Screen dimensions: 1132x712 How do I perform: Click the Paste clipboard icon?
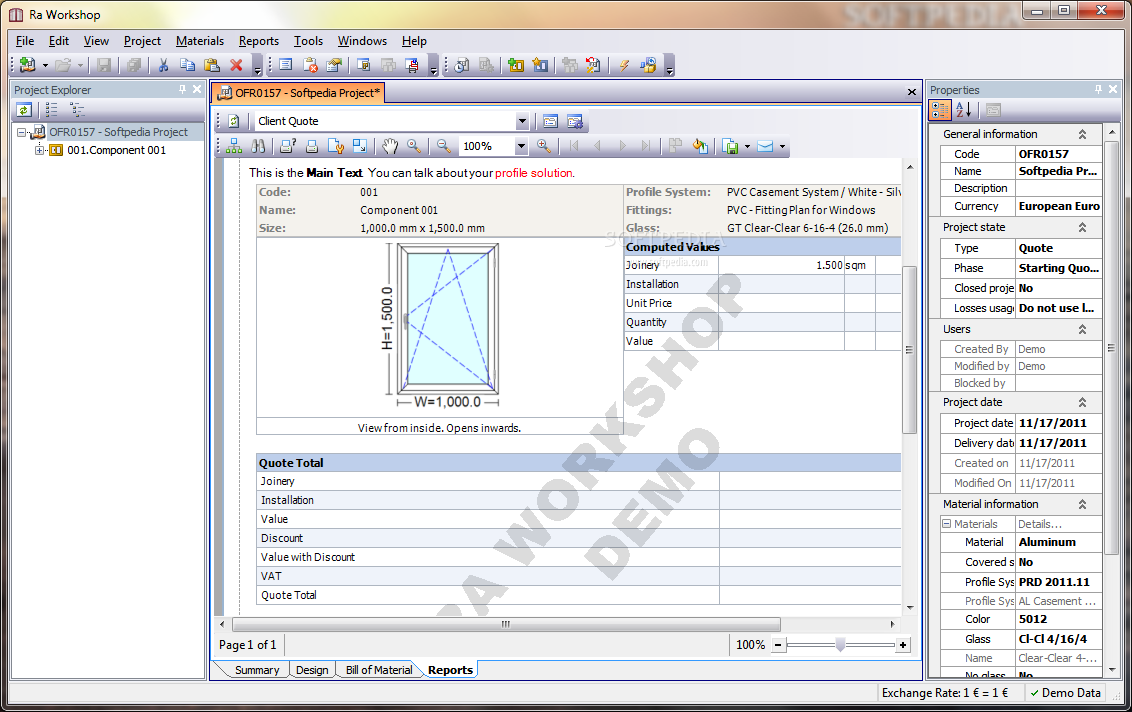[212, 65]
